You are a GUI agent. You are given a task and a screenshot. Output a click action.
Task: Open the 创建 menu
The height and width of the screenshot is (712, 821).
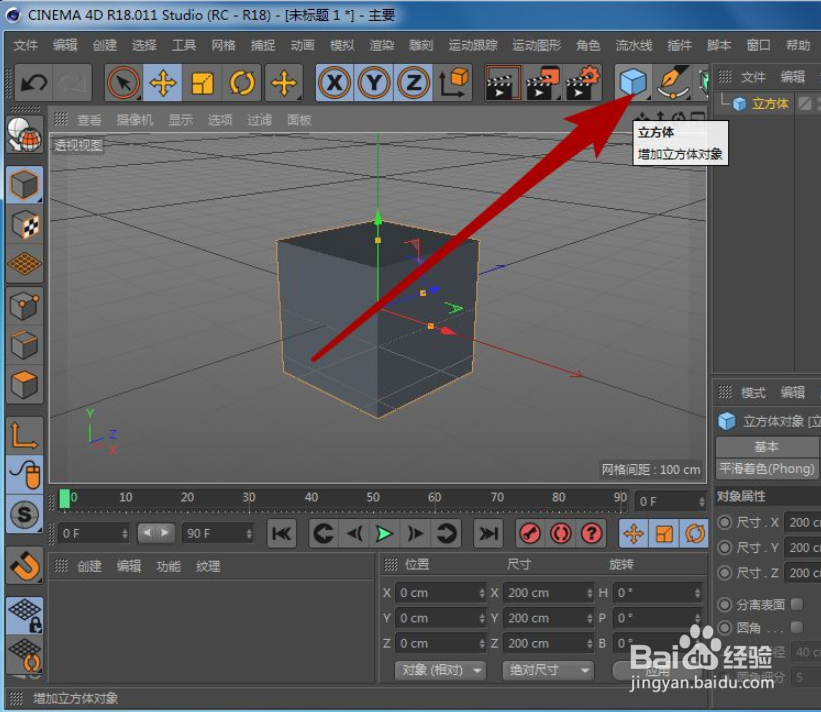[105, 46]
